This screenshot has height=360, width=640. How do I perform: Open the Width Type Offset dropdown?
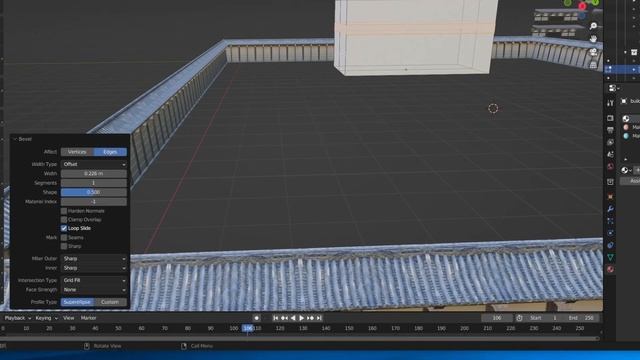coord(94,164)
